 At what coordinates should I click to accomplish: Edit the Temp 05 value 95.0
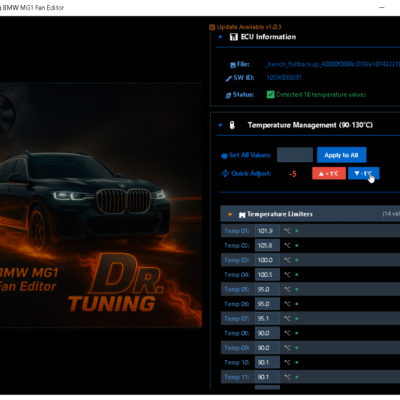point(267,289)
